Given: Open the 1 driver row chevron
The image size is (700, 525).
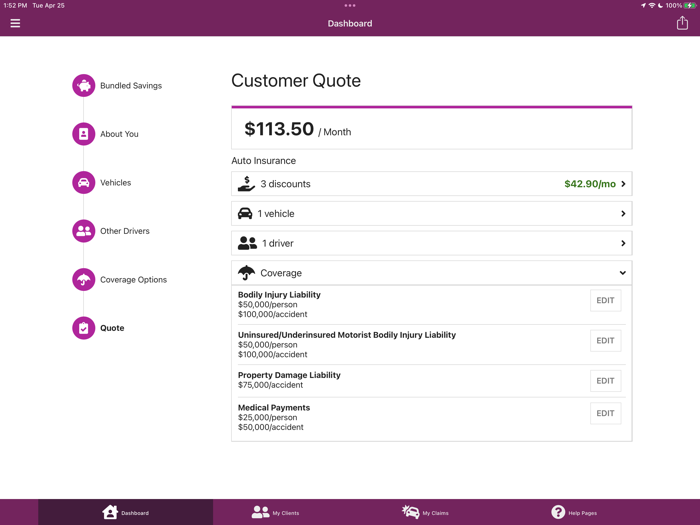Looking at the screenshot, I should [623, 243].
